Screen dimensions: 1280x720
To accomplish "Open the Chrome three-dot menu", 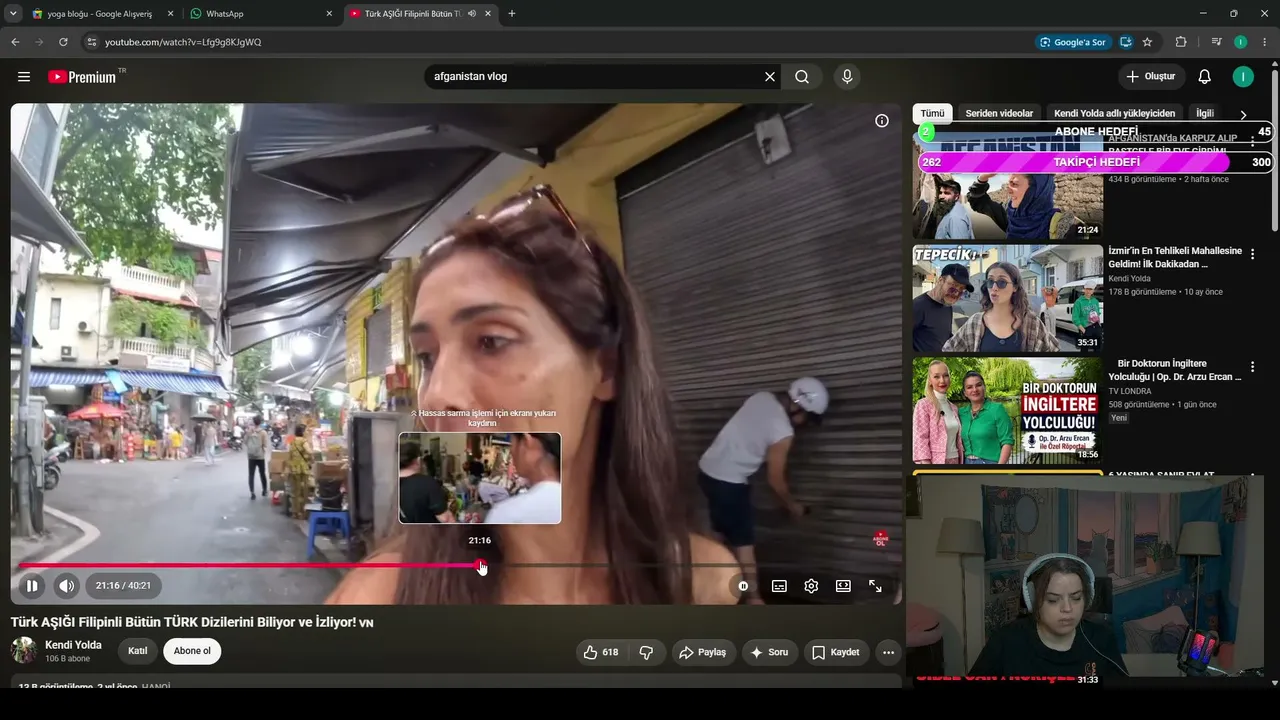I will [x=1265, y=42].
